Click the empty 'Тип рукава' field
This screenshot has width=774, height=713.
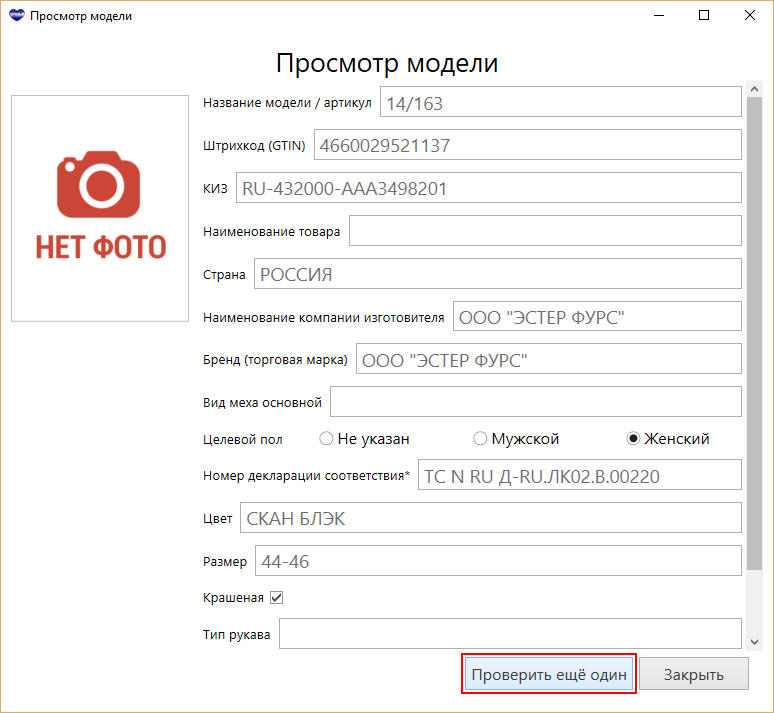[x=510, y=634]
